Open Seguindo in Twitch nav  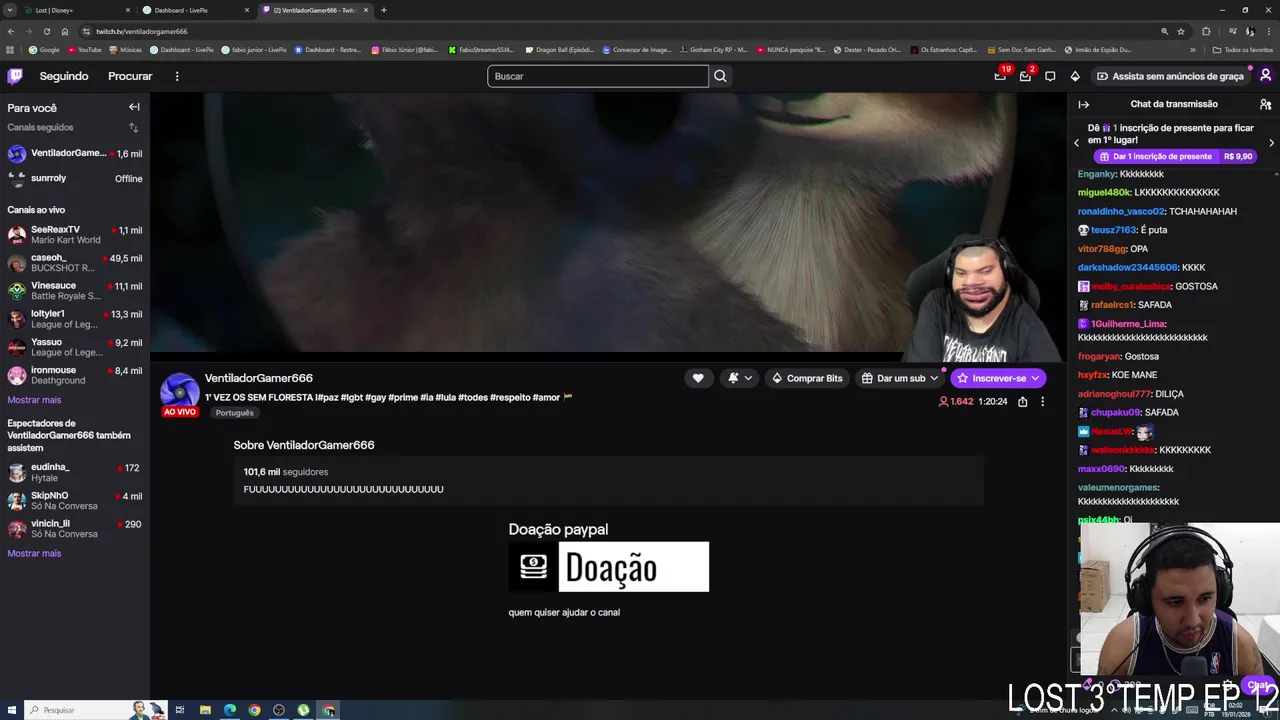[64, 76]
